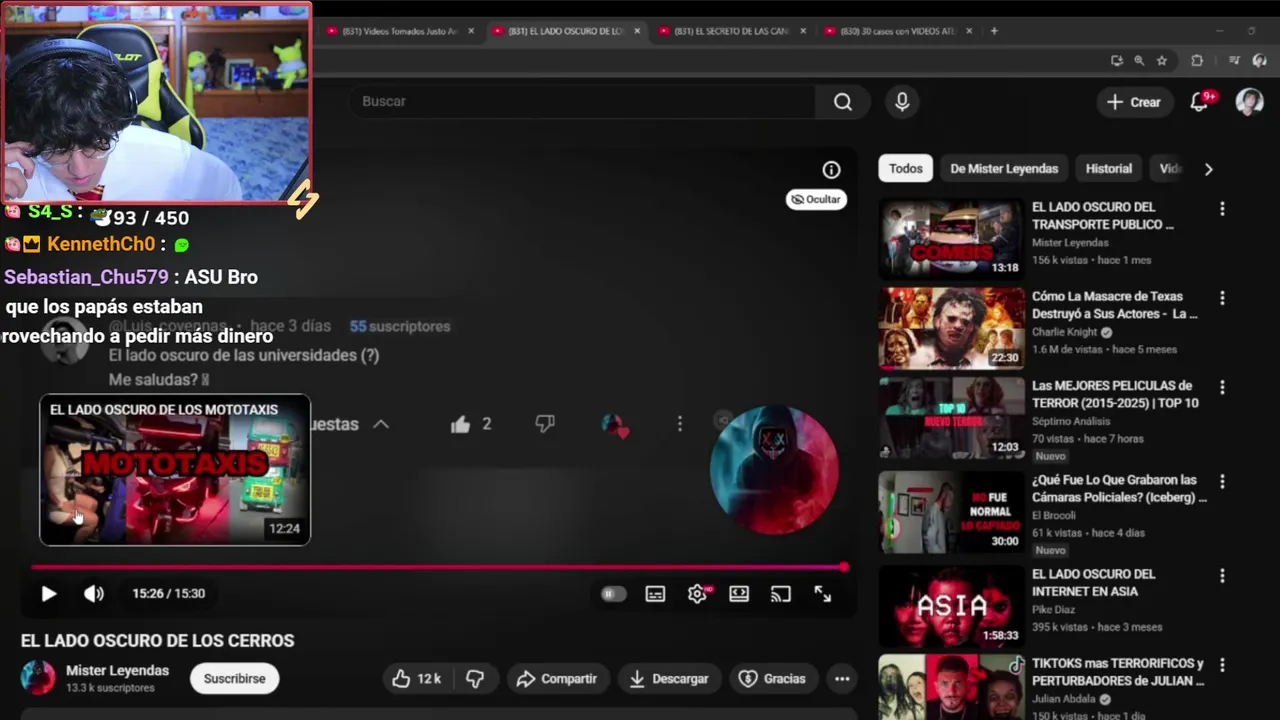Open options for Transporte Publico video
Viewport: 1280px width, 720px height.
click(x=1222, y=209)
